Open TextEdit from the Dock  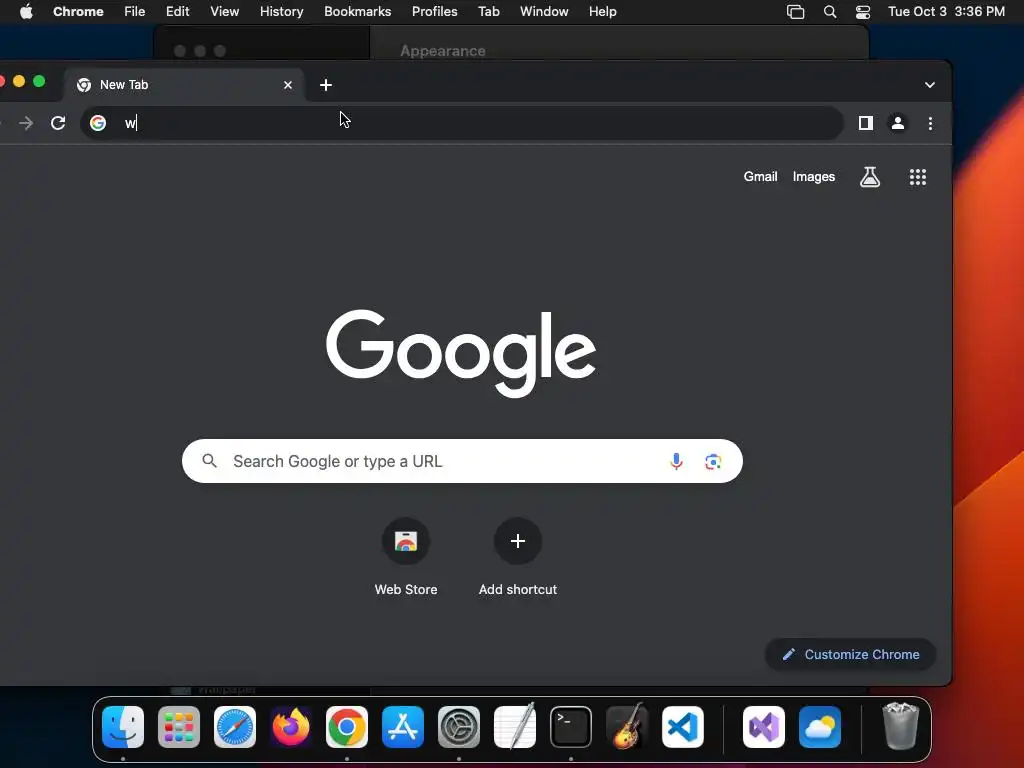(515, 727)
